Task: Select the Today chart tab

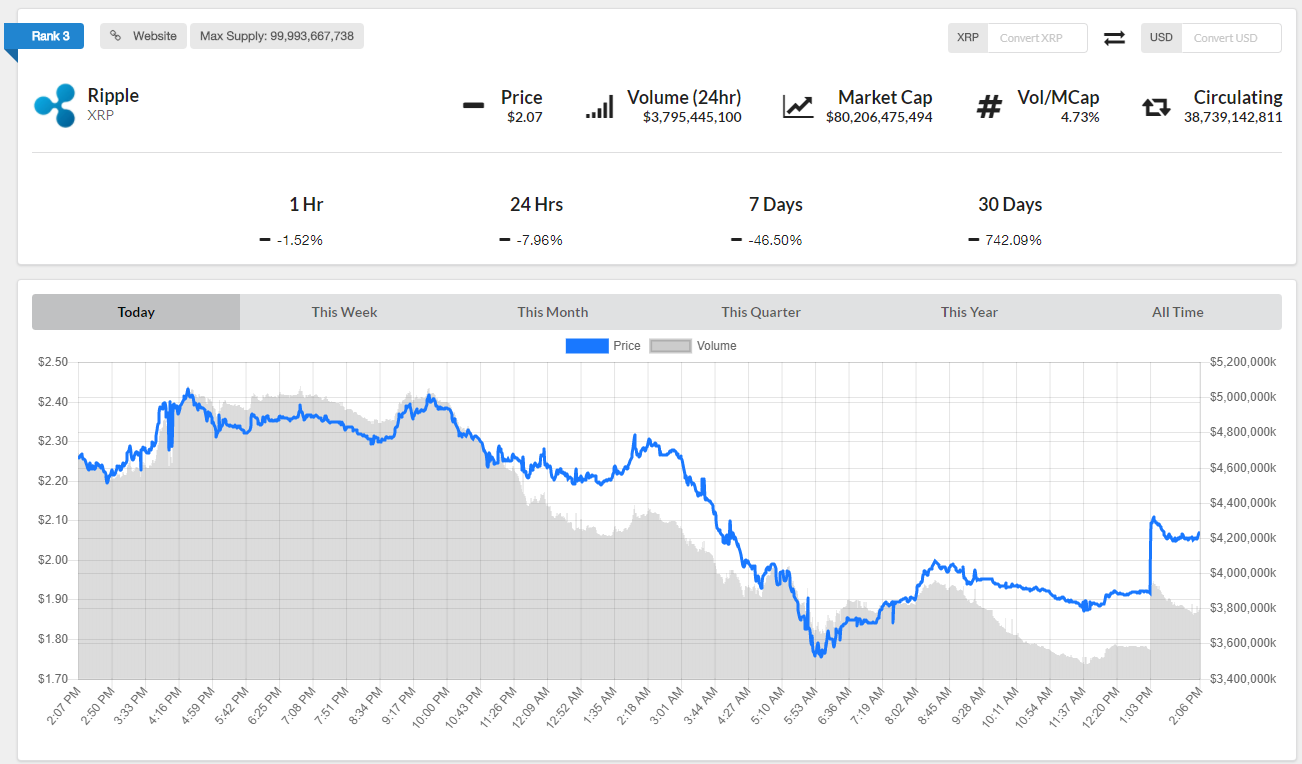Action: tap(136, 312)
